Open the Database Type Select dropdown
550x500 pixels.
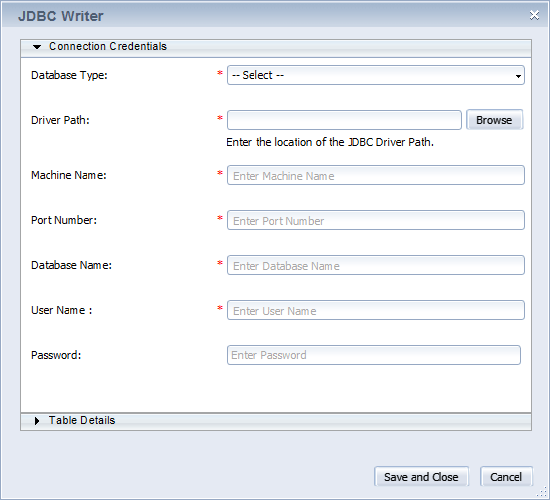[376, 75]
